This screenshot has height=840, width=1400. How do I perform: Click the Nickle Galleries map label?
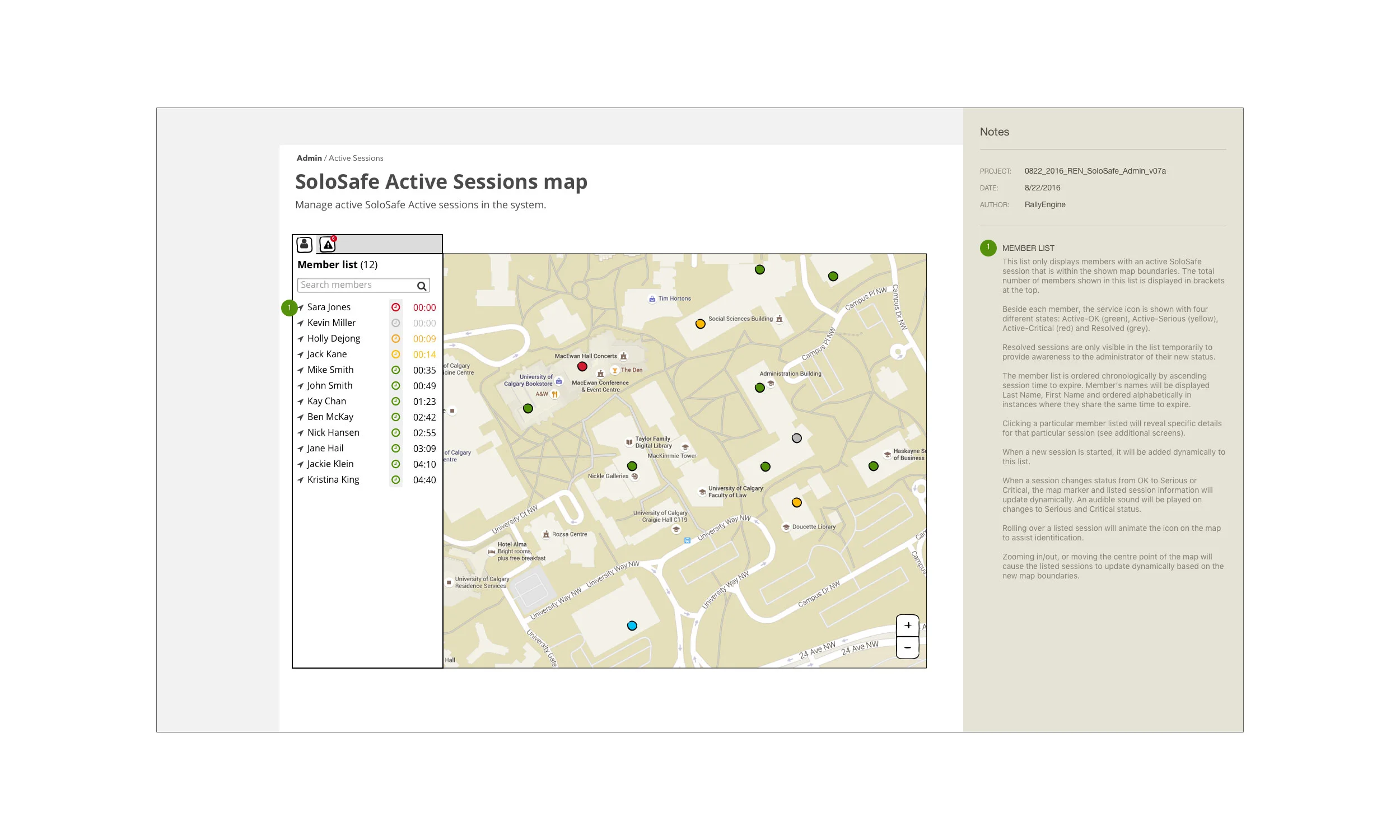point(608,476)
